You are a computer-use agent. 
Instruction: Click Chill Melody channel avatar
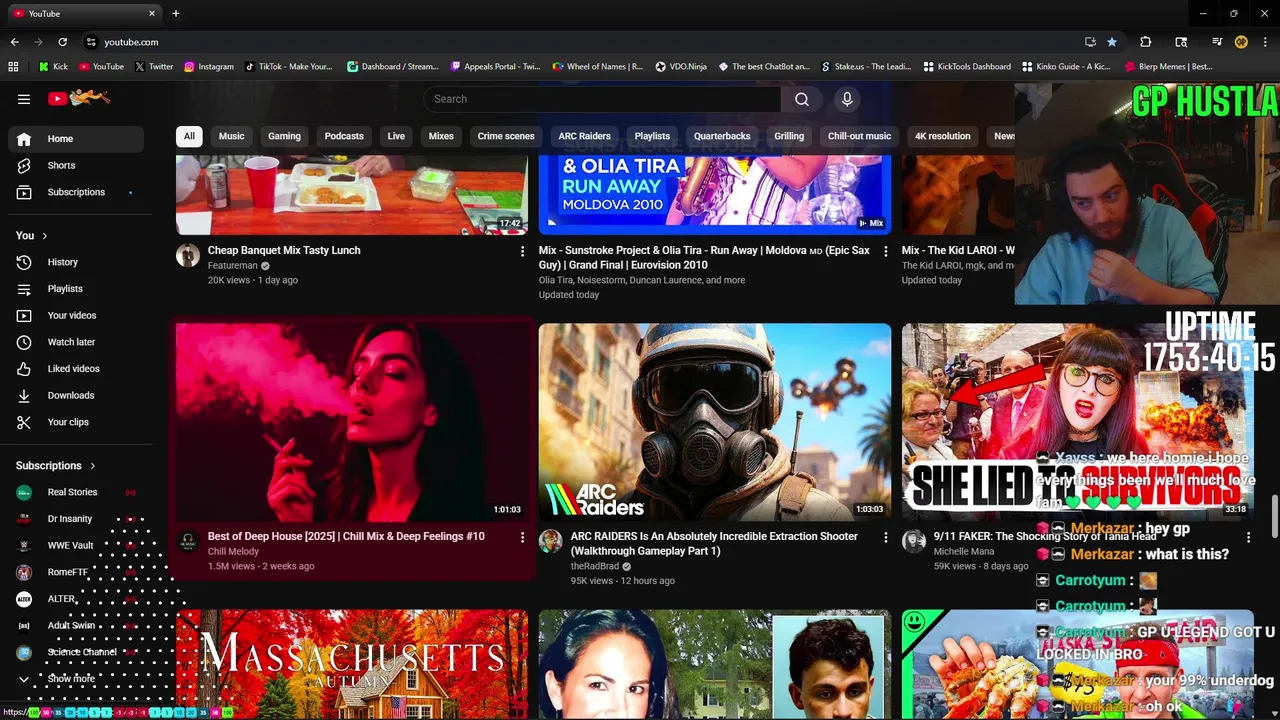tap(188, 541)
